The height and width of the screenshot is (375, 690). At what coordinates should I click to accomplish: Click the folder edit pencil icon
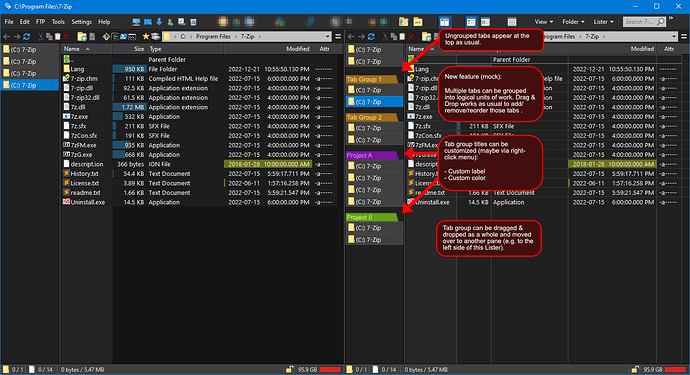coord(404,22)
